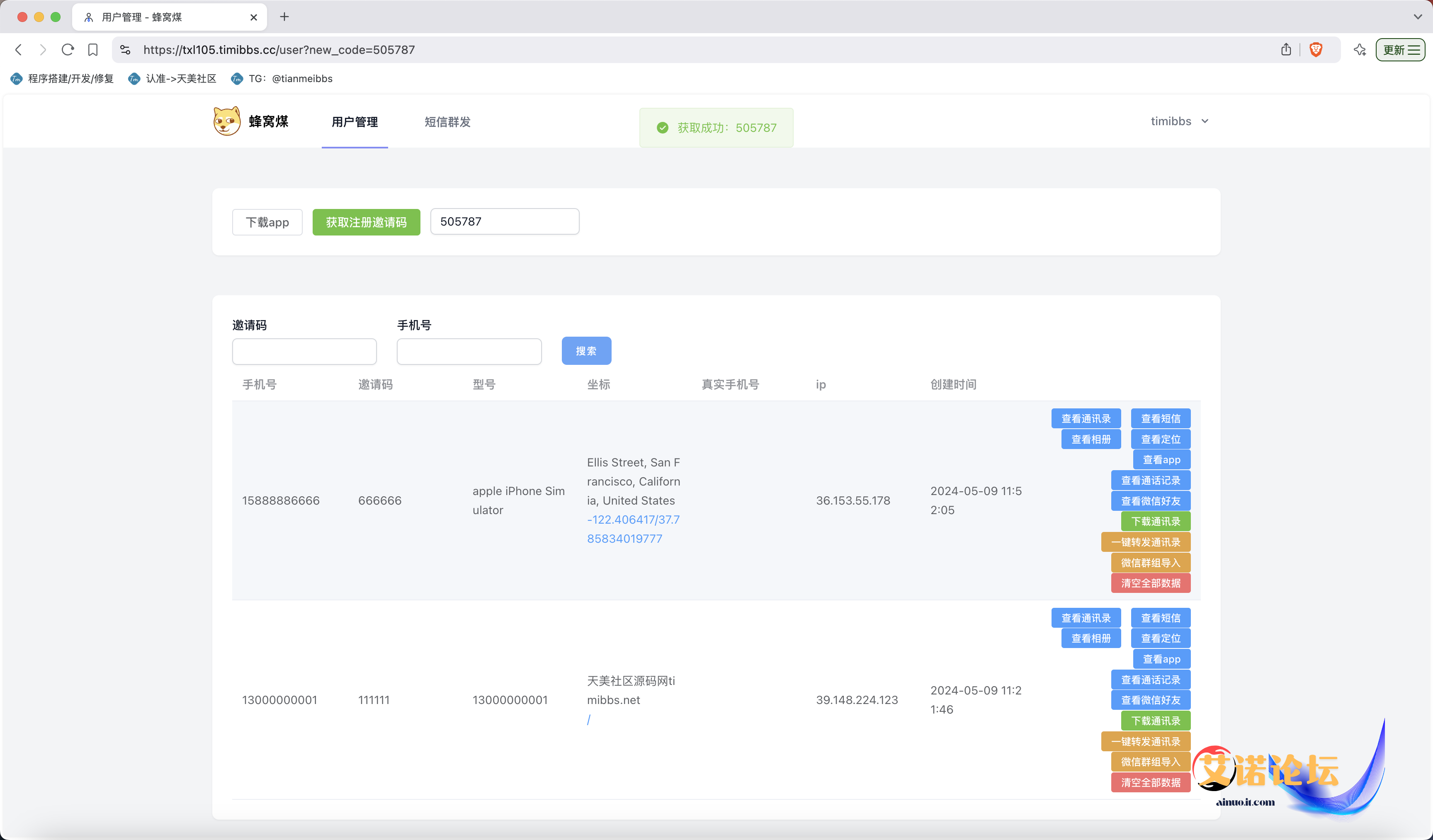
Task: Click the share icon in address bar
Action: pos(1286,50)
